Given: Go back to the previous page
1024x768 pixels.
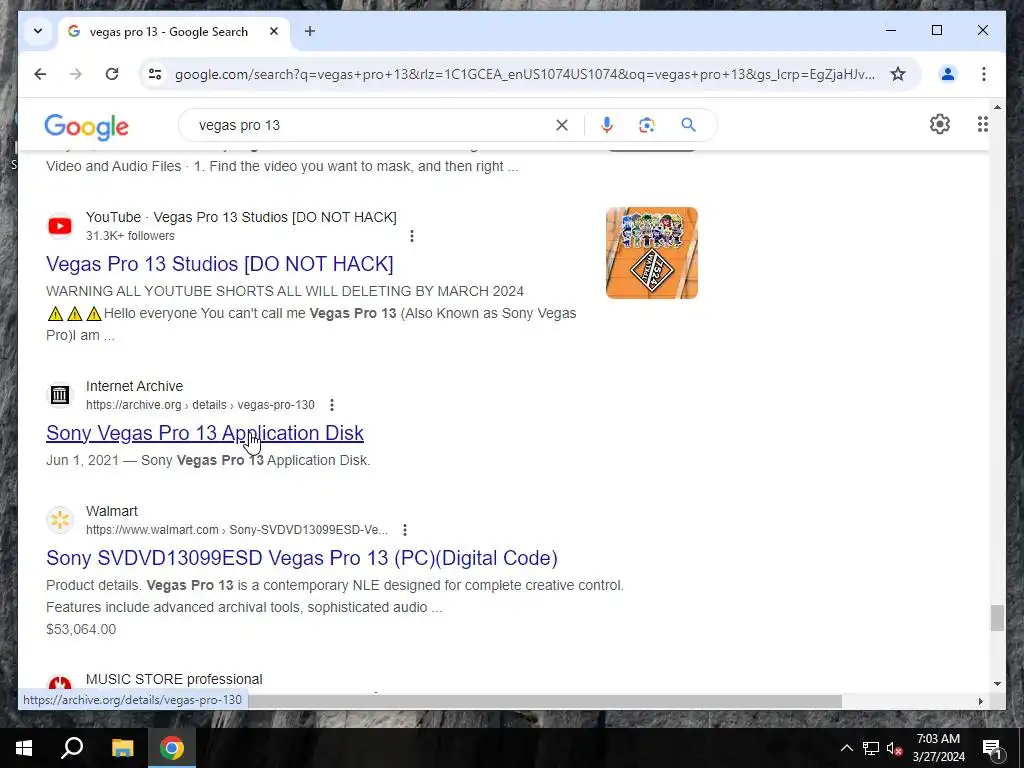Looking at the screenshot, I should (x=40, y=74).
